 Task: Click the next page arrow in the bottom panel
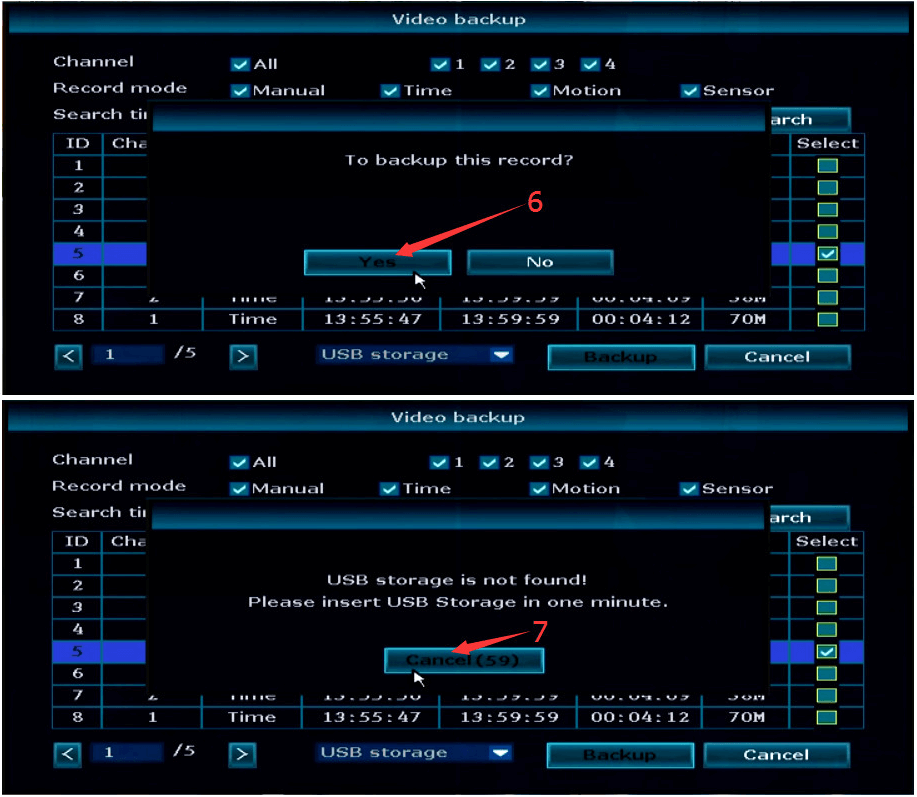point(241,755)
